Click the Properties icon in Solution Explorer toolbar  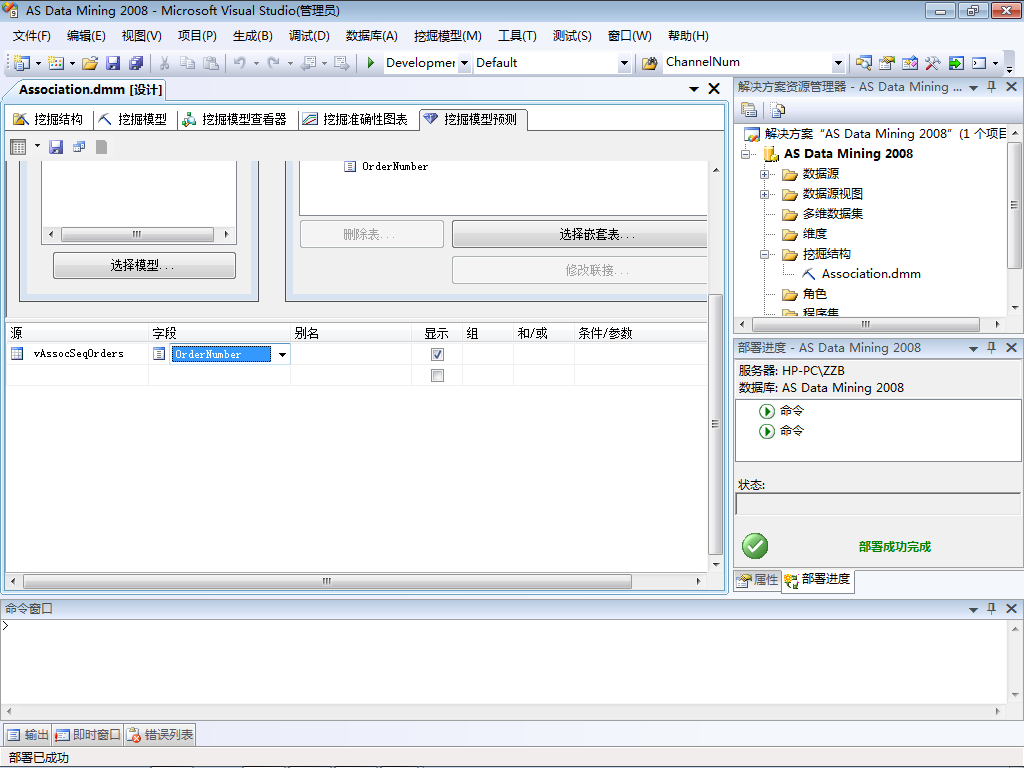pos(749,110)
